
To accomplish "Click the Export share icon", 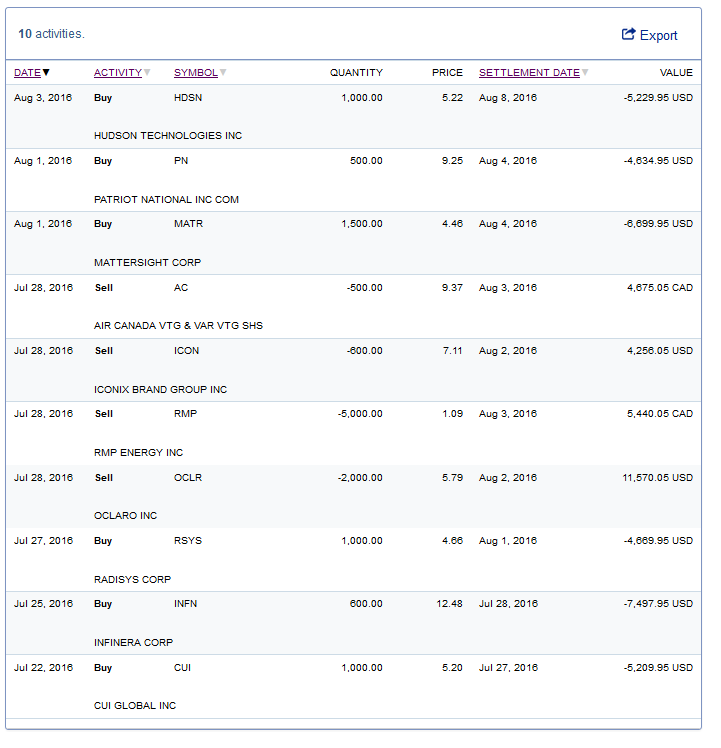I will tap(628, 34).
